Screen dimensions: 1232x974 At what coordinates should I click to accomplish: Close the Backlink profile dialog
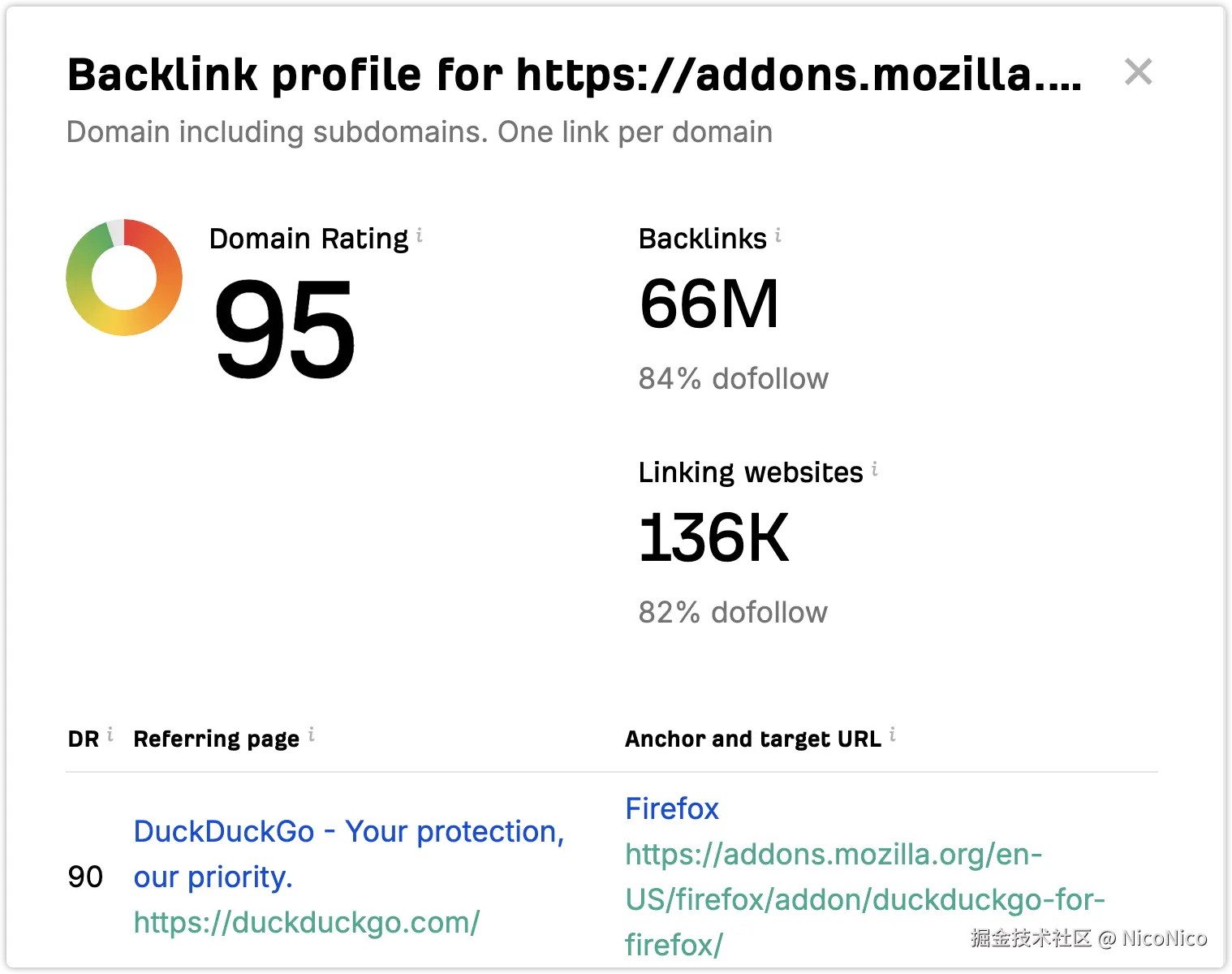[1138, 72]
